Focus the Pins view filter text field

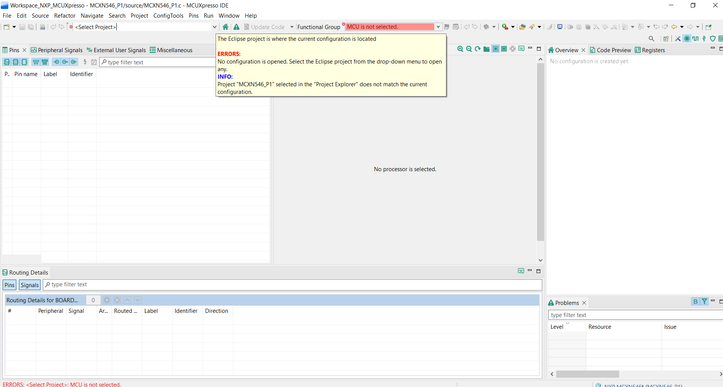(157, 62)
